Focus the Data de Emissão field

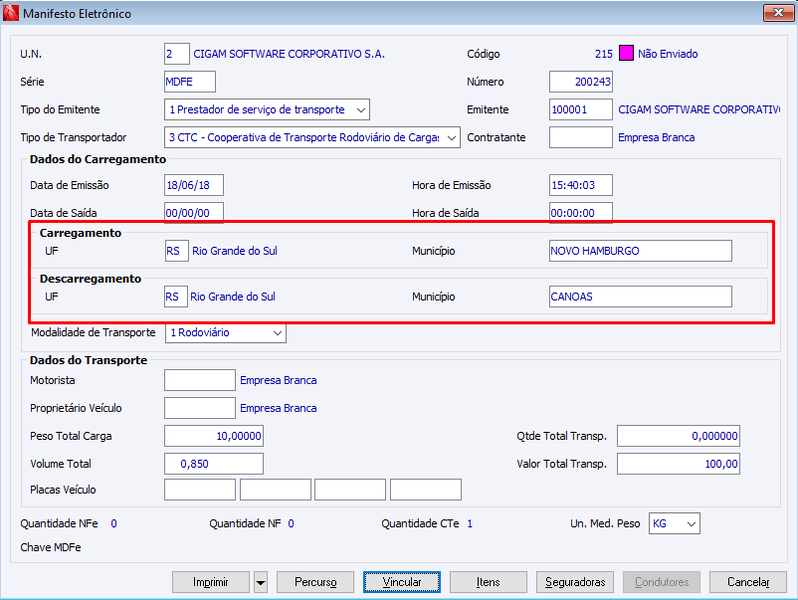click(194, 185)
